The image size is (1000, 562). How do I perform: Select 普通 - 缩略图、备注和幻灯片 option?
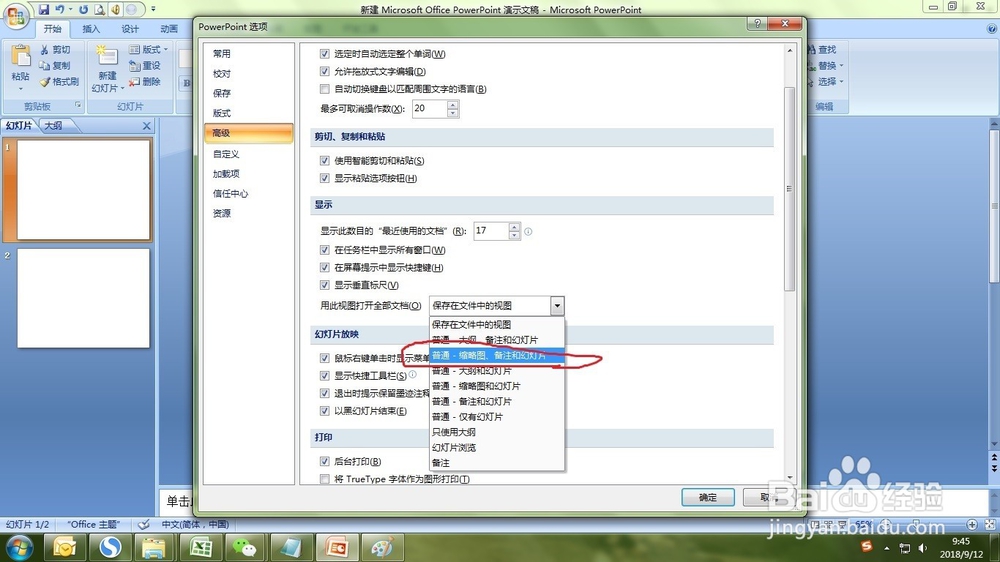tap(497, 355)
